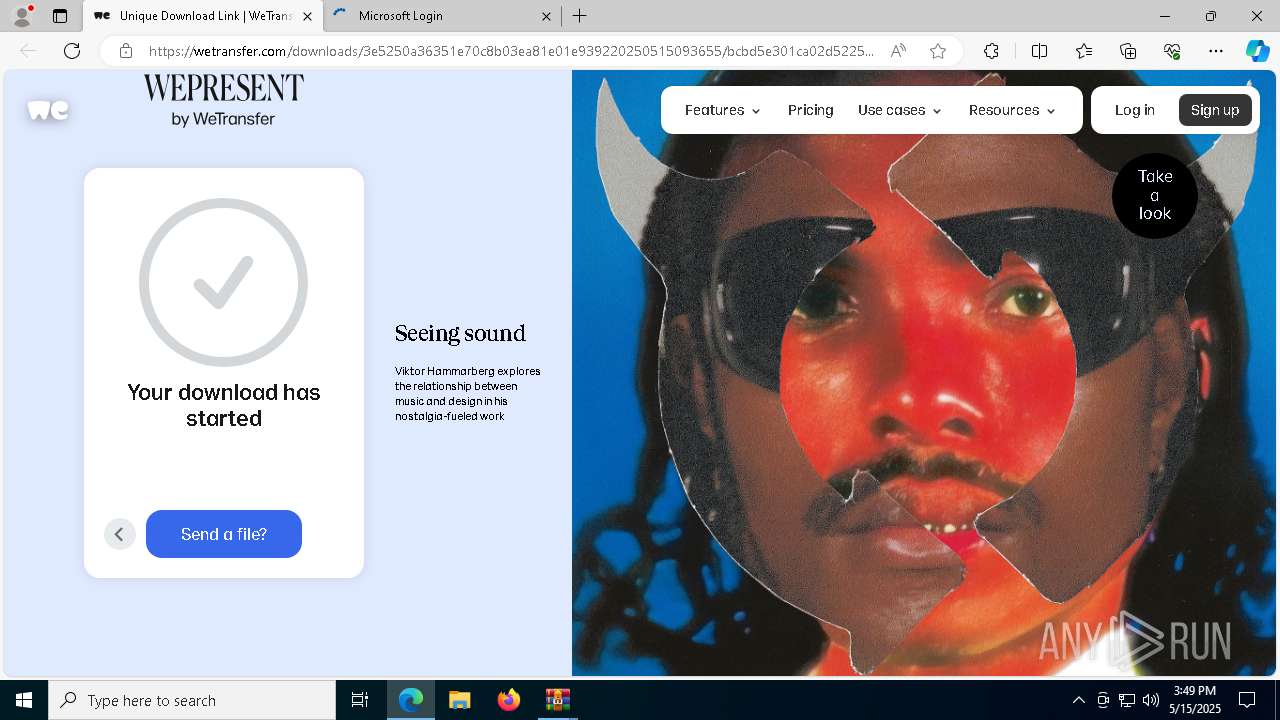Click the Sign up button
This screenshot has width=1280, height=720.
tap(1215, 110)
